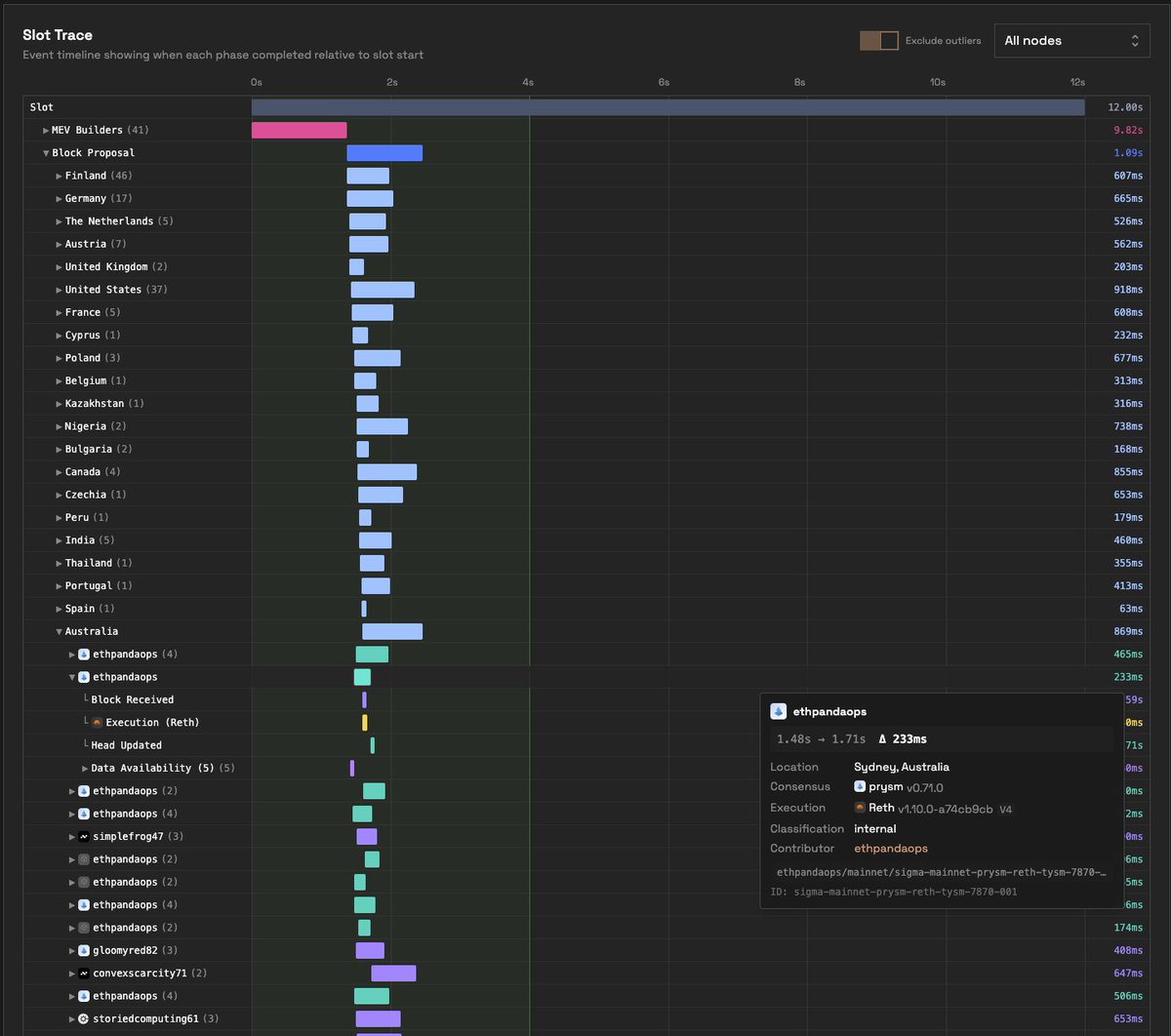Viewport: 1171px width, 1036px height.
Task: Expand the Nigeria (2) group
Action: coord(59,426)
